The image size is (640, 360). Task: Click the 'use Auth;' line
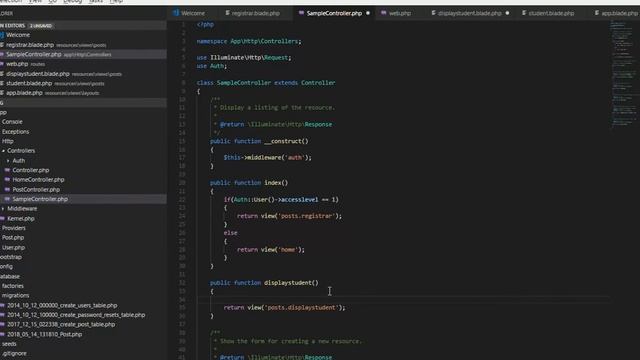point(211,66)
